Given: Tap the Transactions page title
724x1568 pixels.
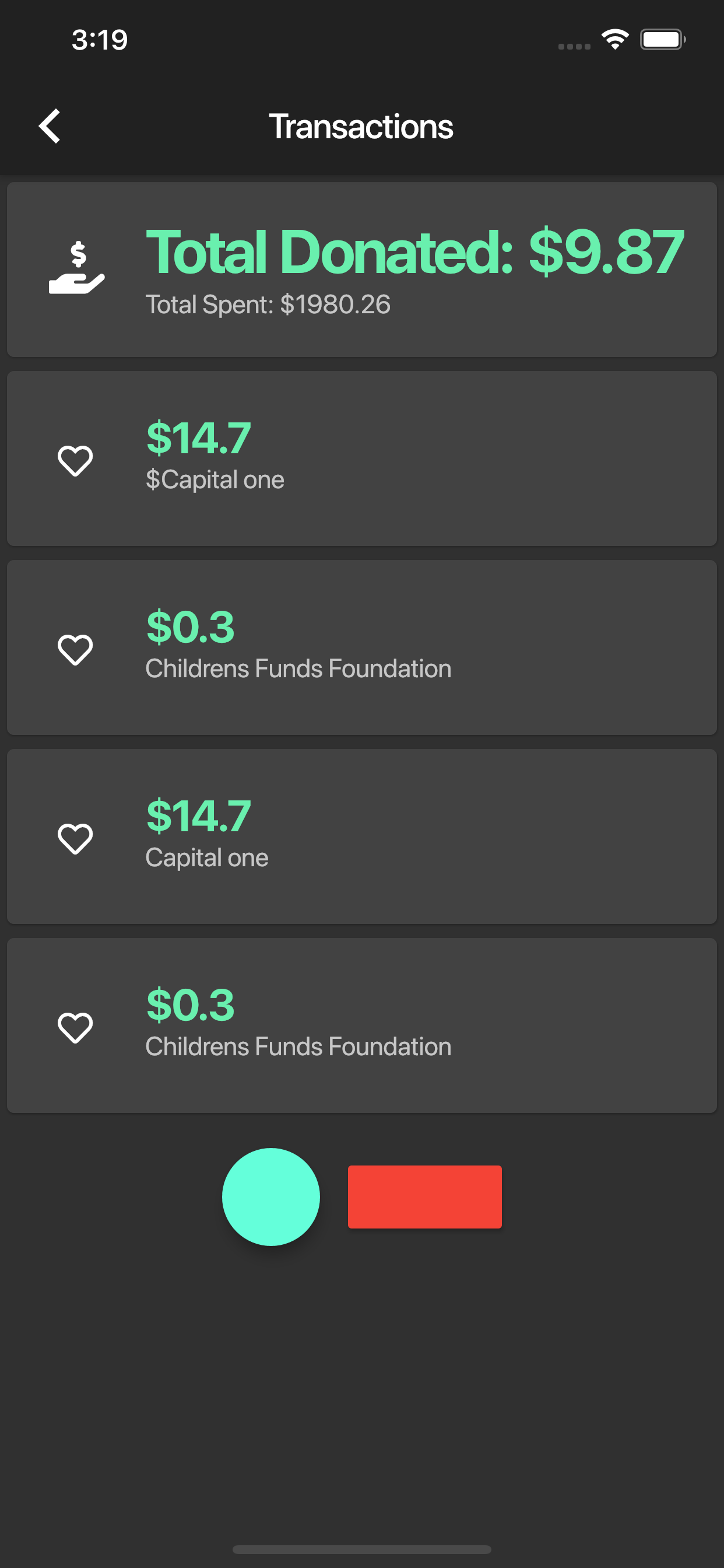Looking at the screenshot, I should pos(361,127).
